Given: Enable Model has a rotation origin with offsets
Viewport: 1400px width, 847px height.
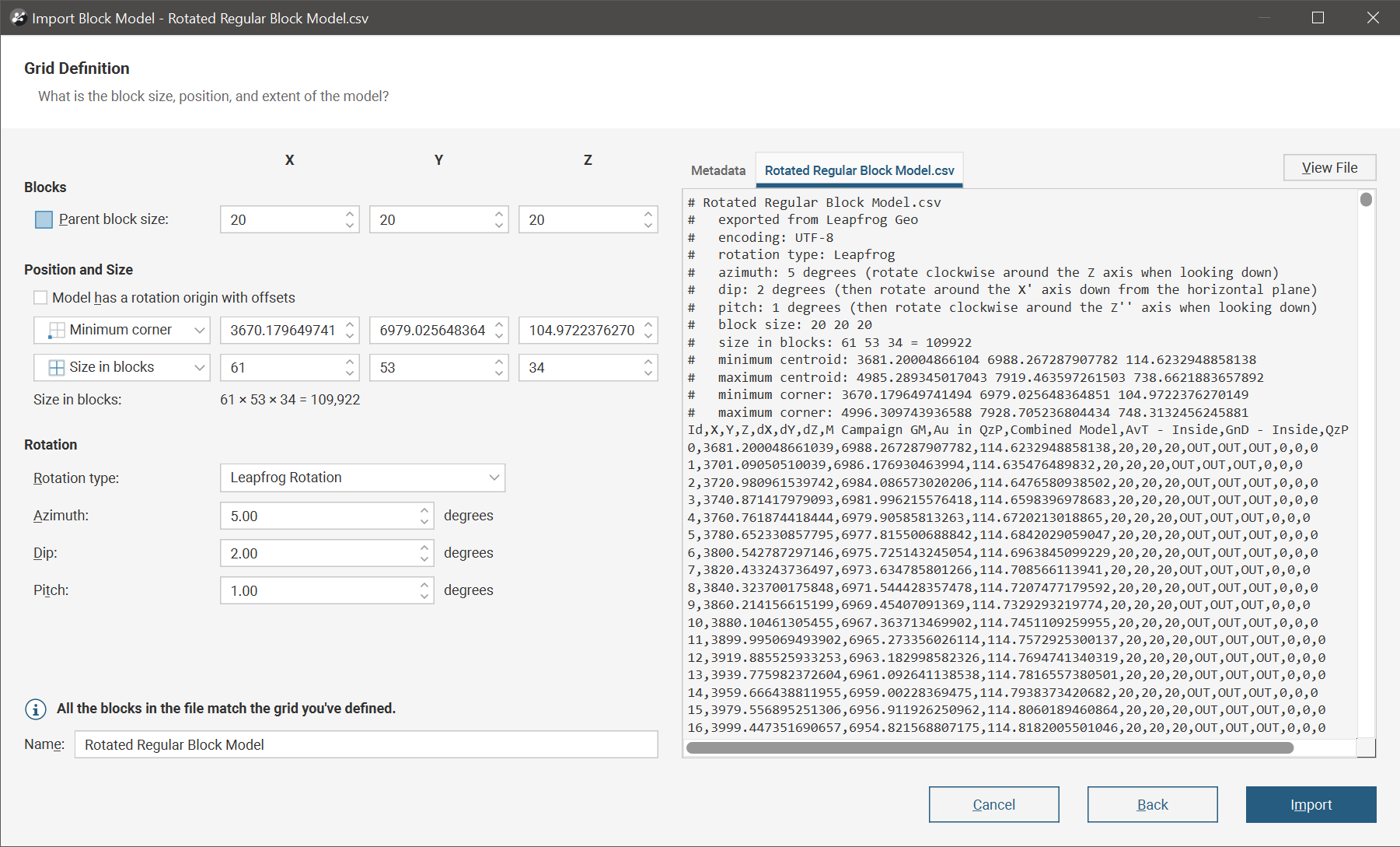Looking at the screenshot, I should tap(40, 298).
